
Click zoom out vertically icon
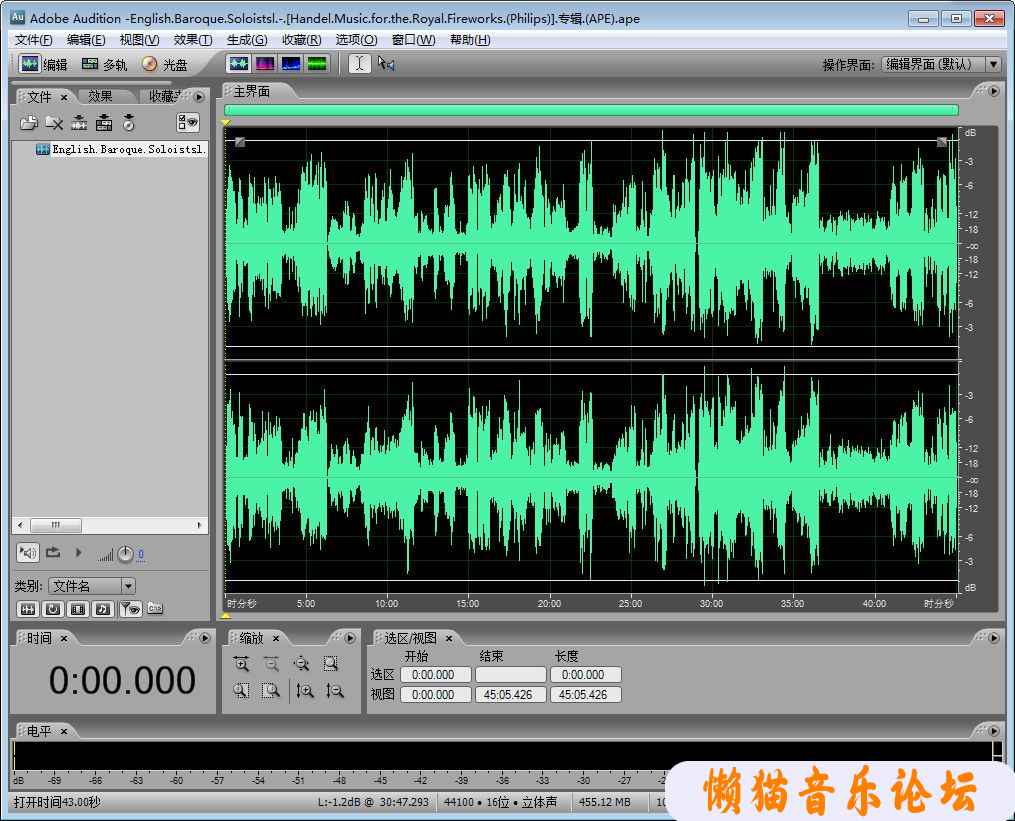coord(335,691)
